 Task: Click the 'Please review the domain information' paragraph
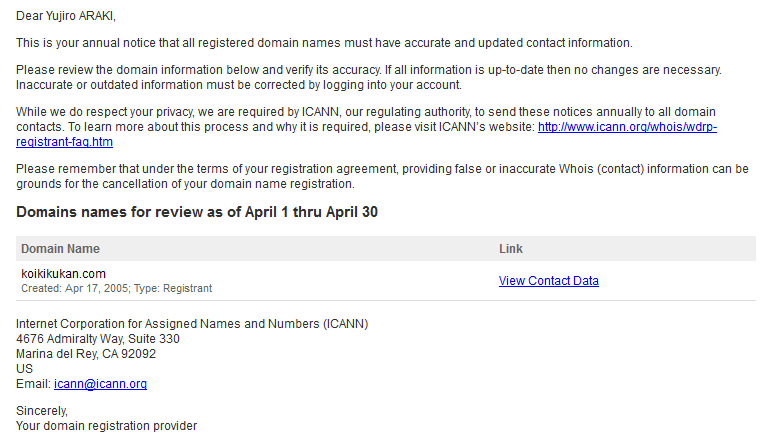point(369,78)
